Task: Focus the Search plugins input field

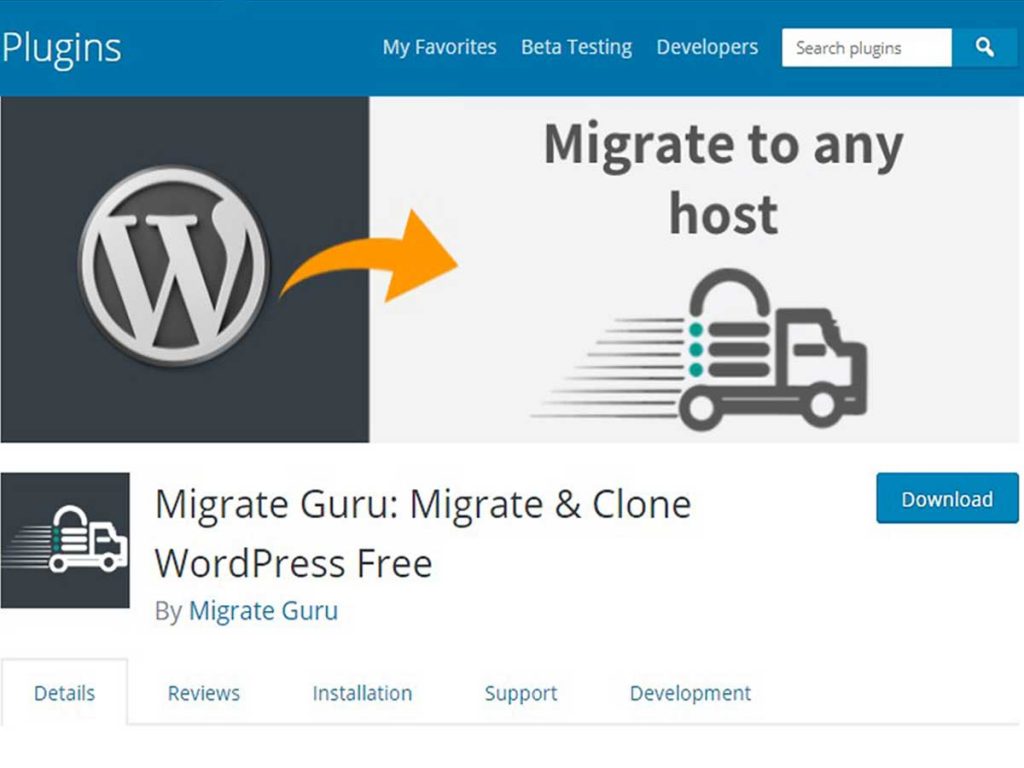Action: [867, 47]
